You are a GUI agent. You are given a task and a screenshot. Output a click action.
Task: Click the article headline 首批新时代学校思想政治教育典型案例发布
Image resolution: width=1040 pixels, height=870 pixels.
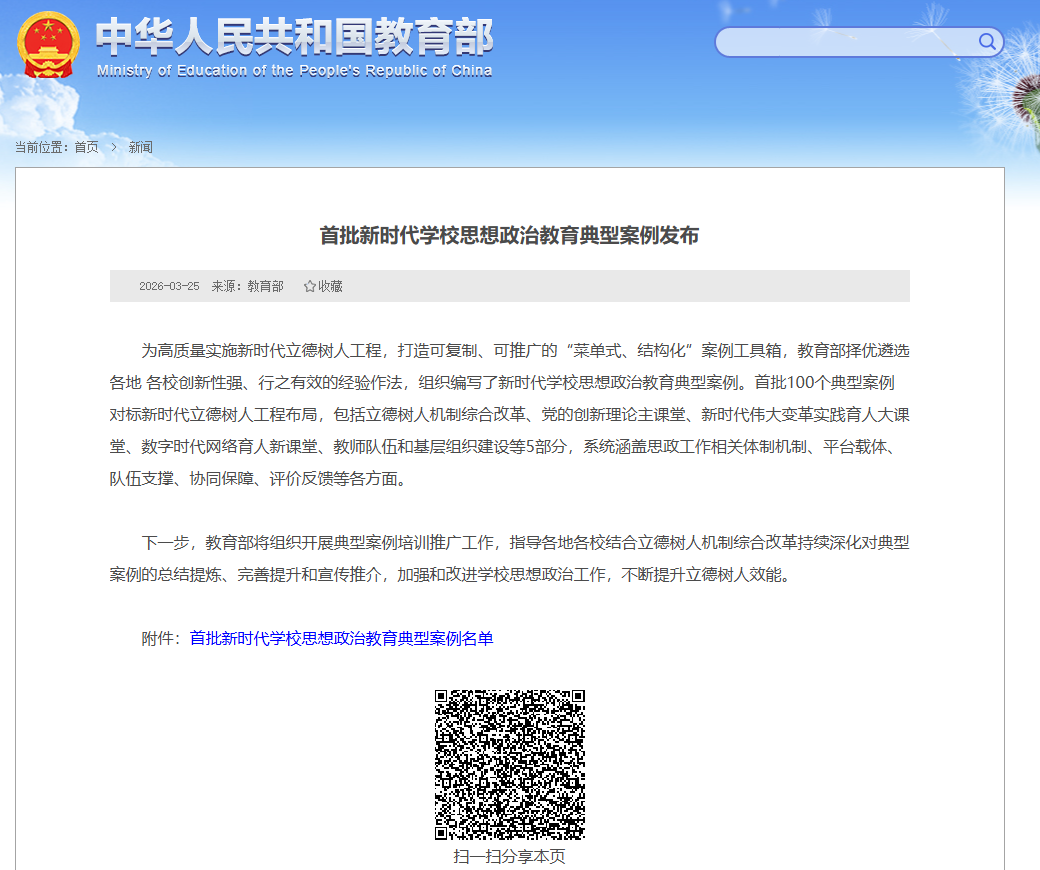pyautogui.click(x=509, y=235)
